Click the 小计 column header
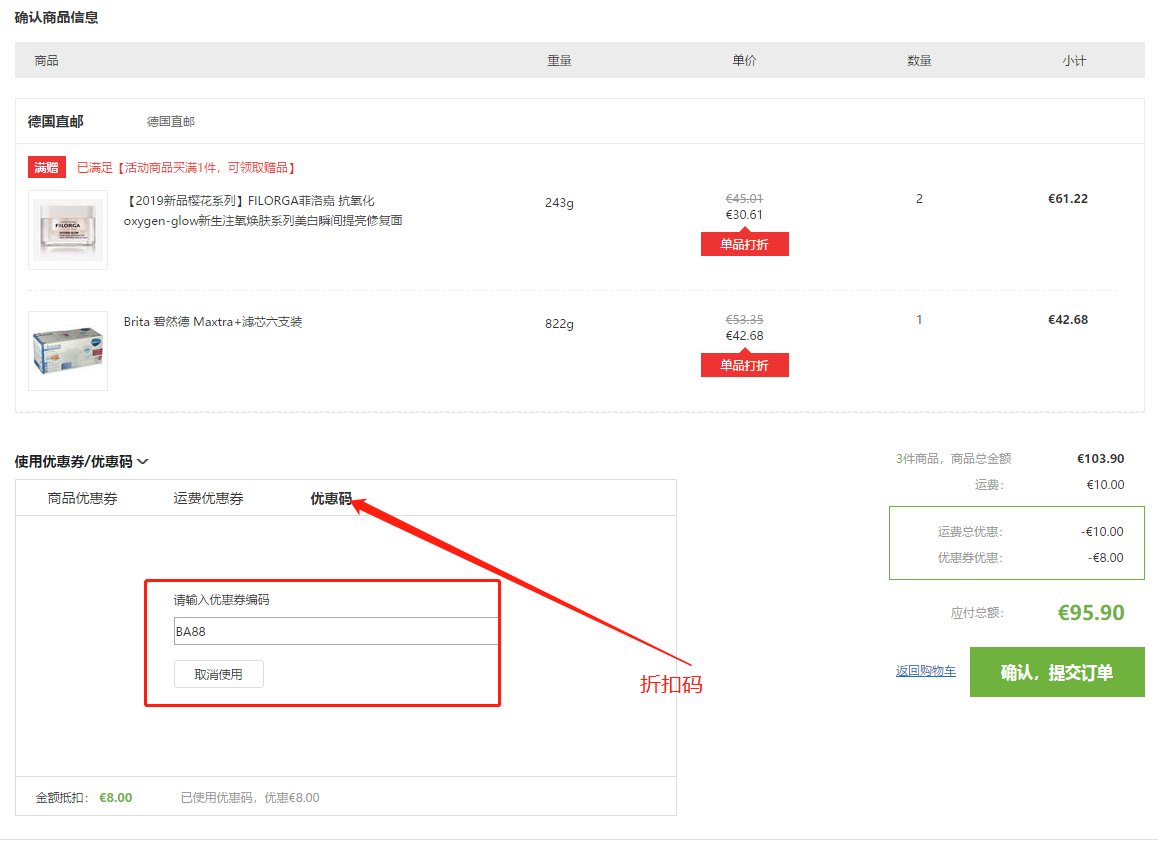 (1075, 61)
